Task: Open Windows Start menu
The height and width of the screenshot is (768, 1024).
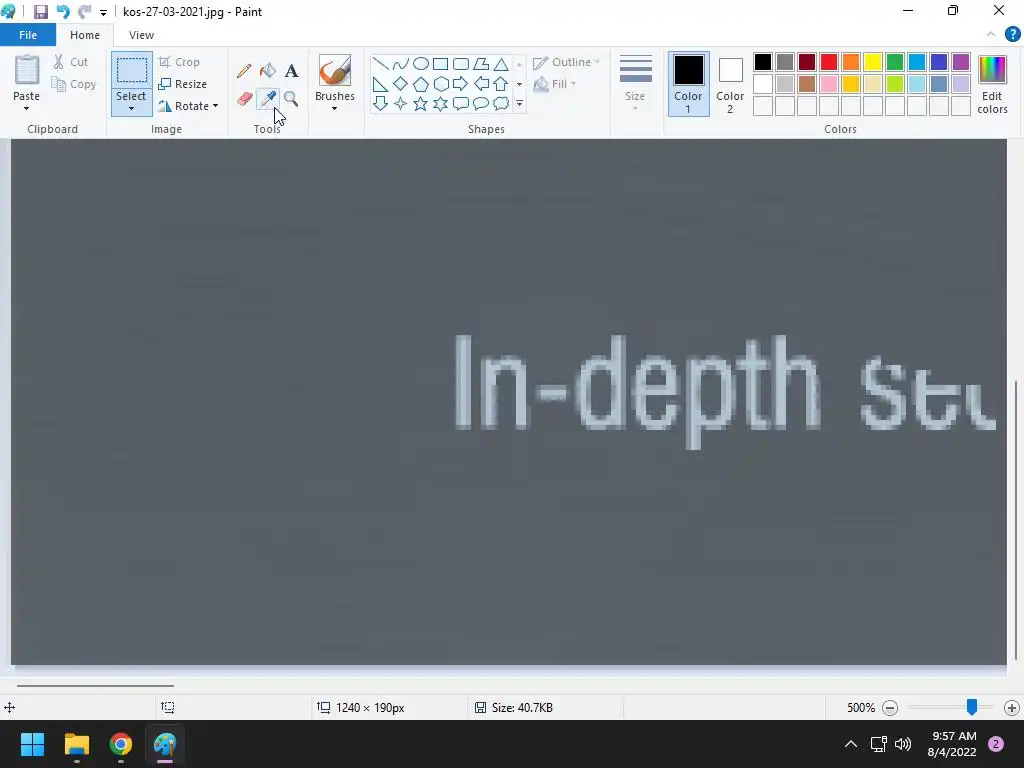Action: click(32, 744)
